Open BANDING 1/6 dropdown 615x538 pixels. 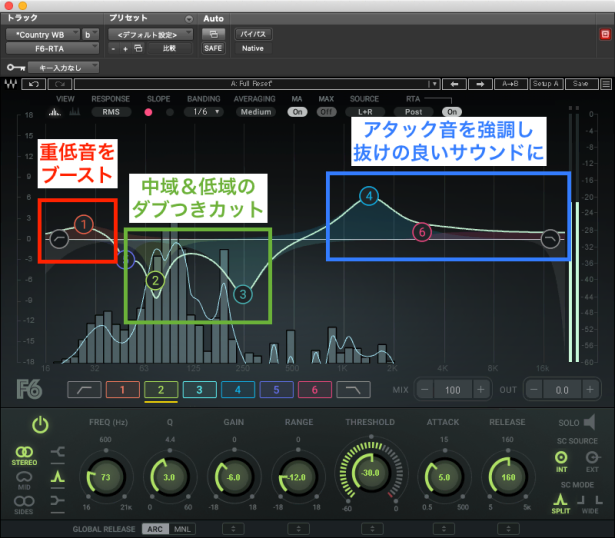[x=204, y=112]
